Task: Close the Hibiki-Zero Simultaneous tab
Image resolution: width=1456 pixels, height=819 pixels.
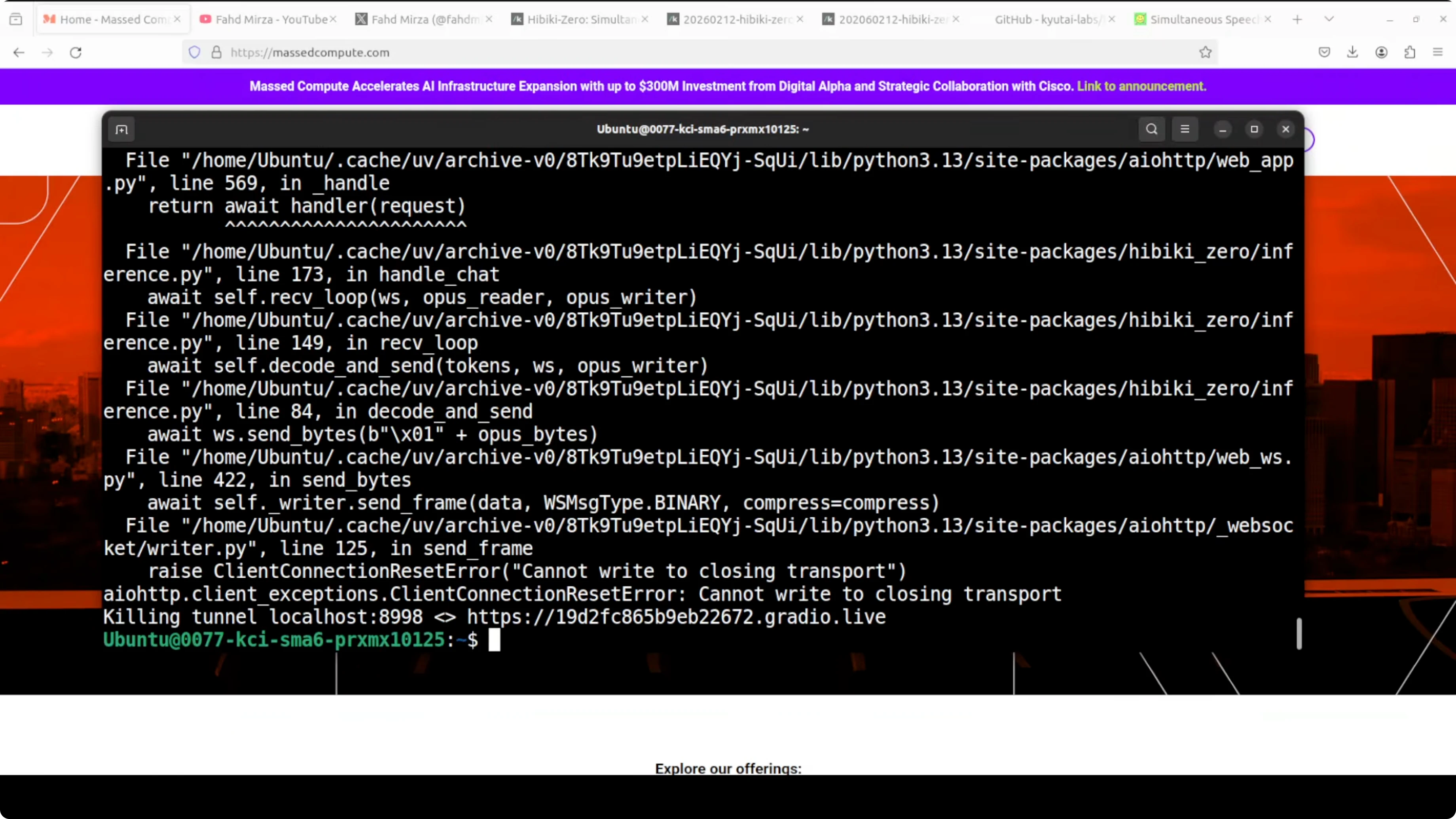Action: pos(645,19)
